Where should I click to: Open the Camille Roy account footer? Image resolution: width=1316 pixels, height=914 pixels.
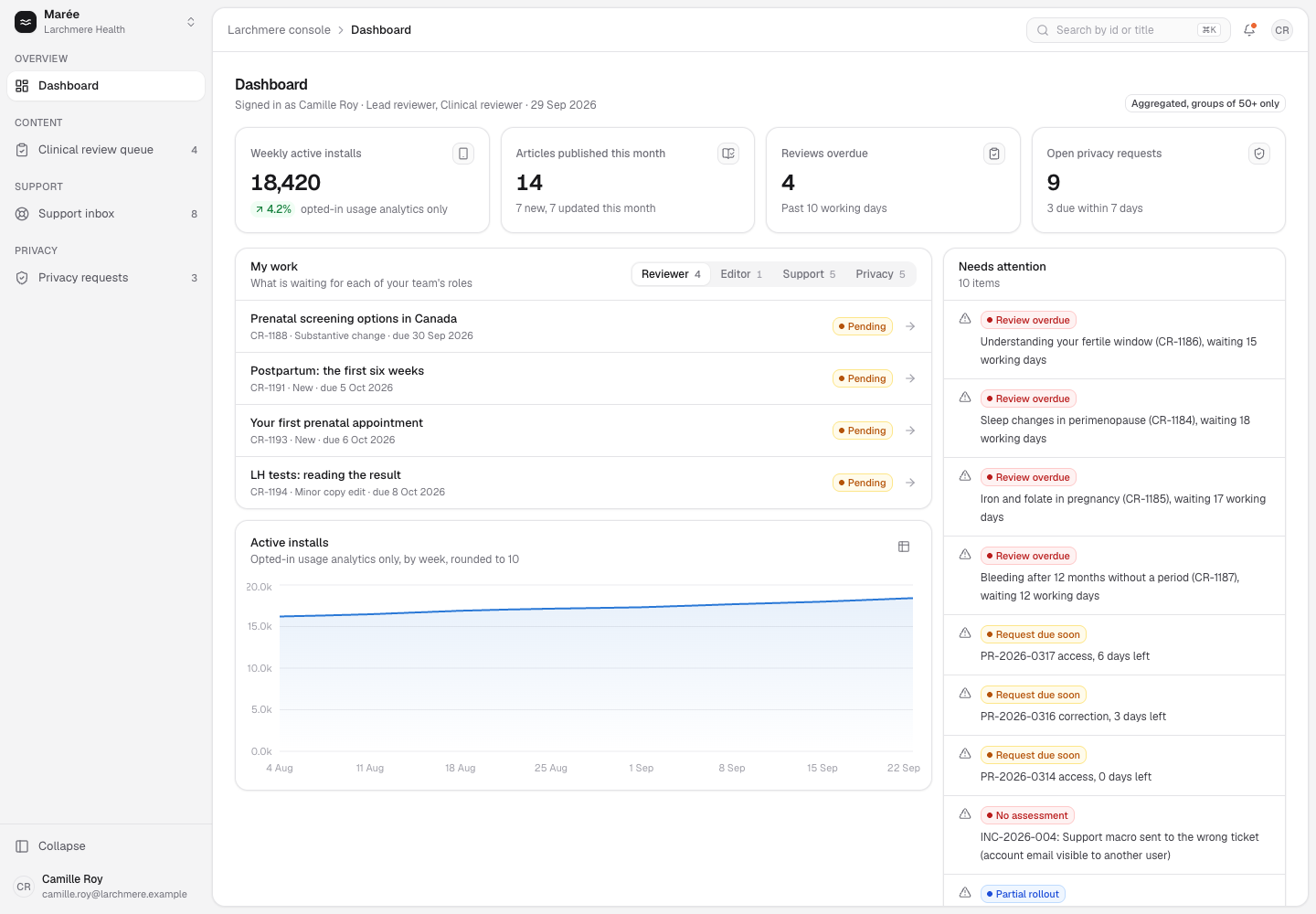[x=106, y=887]
